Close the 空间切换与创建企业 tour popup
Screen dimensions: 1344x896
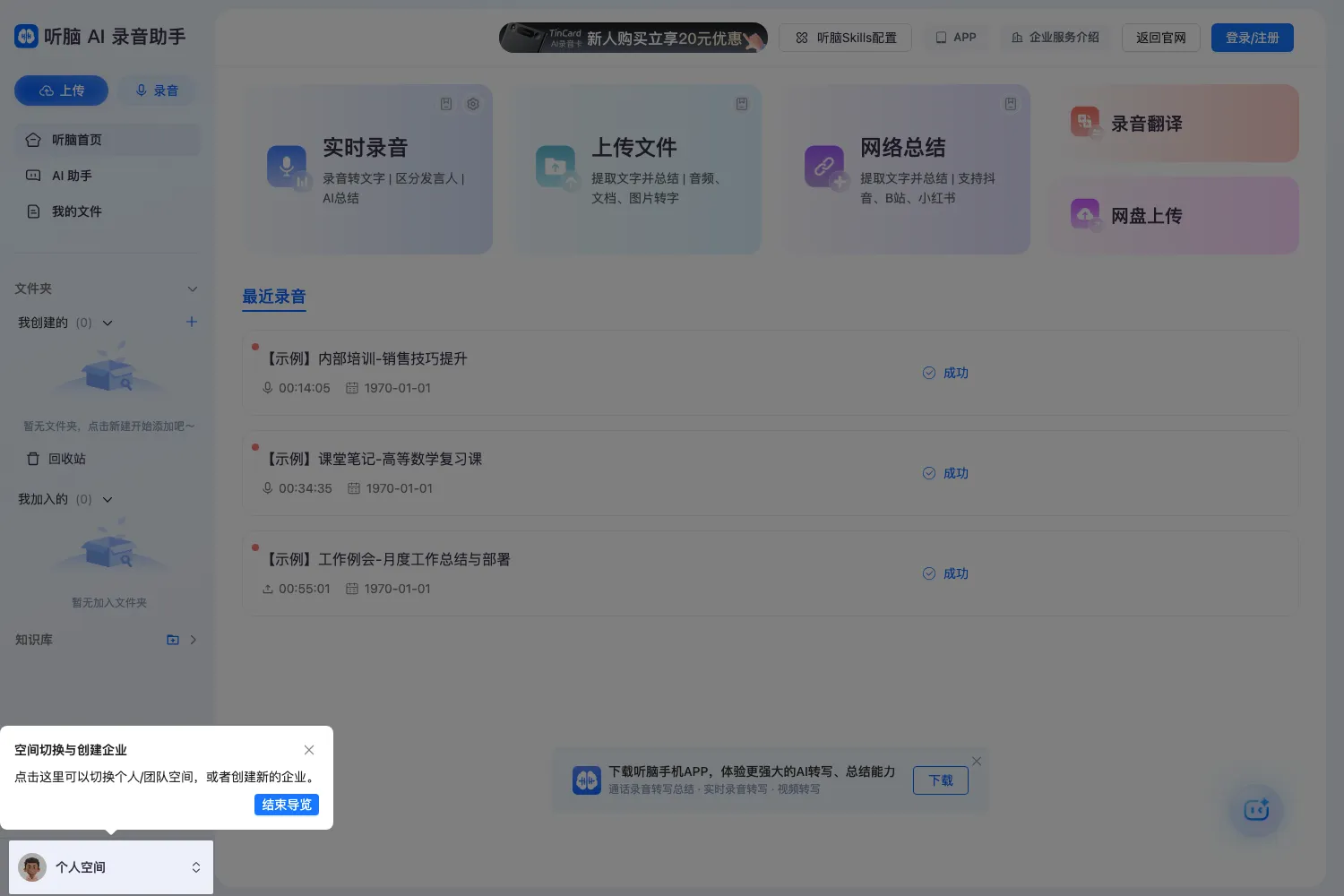pyautogui.click(x=309, y=750)
